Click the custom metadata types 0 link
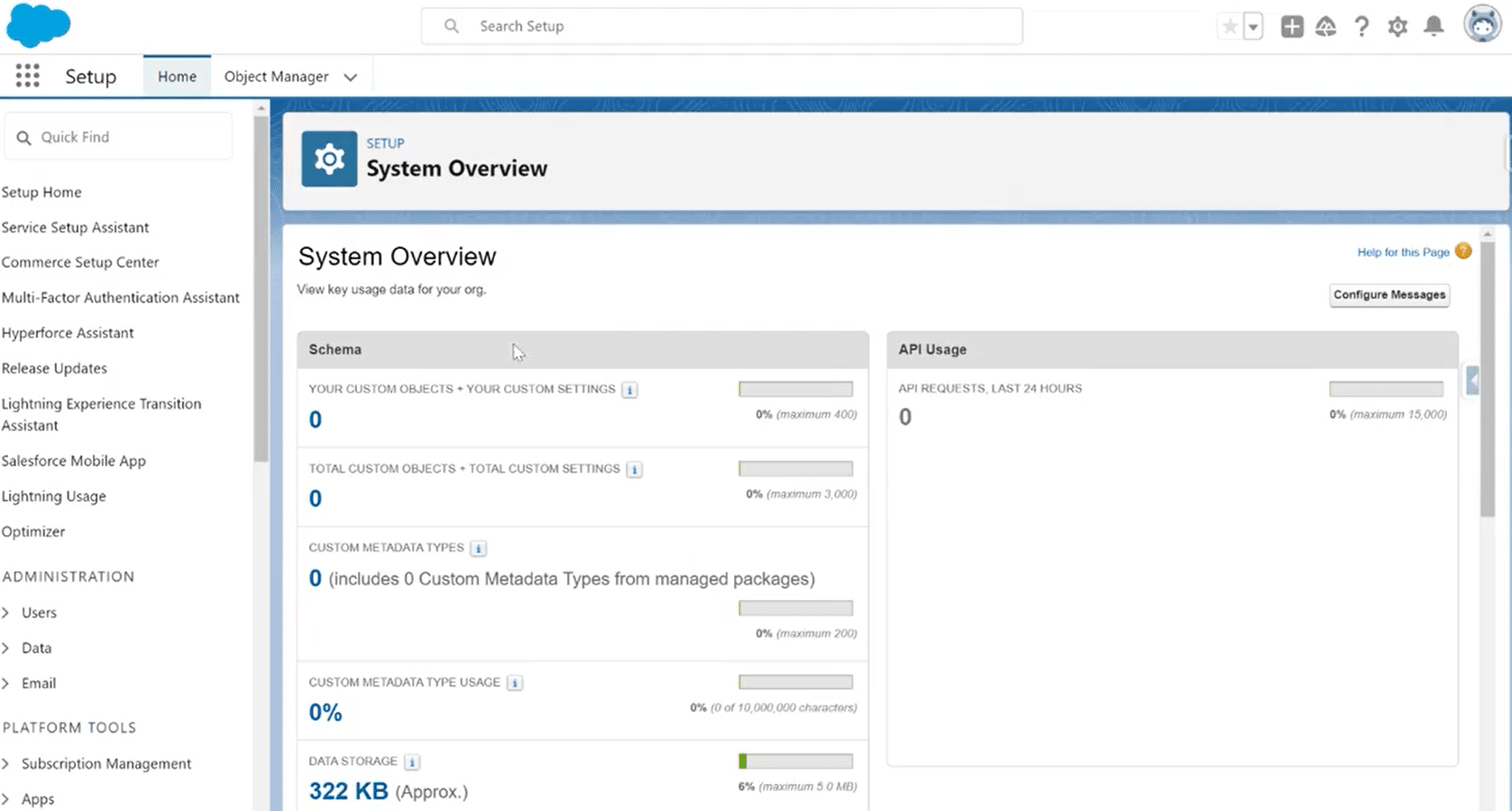 (316, 578)
